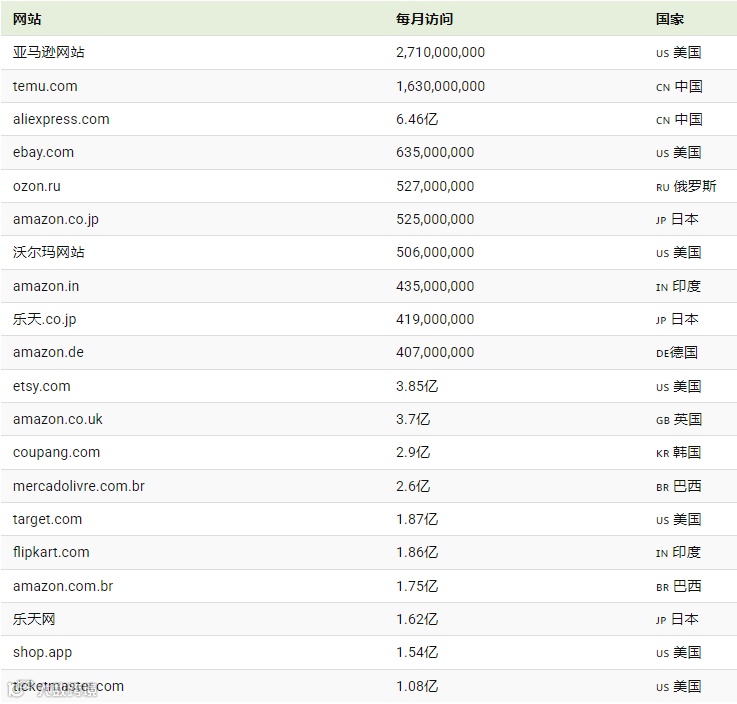
Task: Click the 6.46亿 visits value
Action: [x=417, y=119]
